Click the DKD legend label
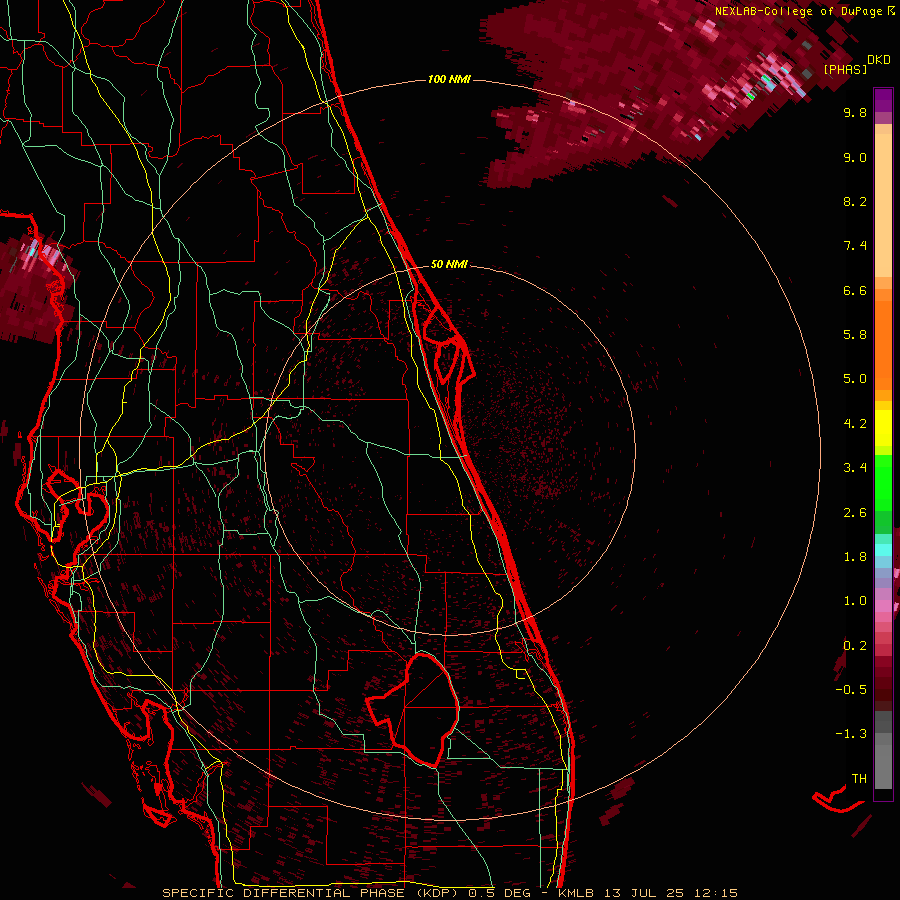Viewport: 900px width, 900px height. 879,60
